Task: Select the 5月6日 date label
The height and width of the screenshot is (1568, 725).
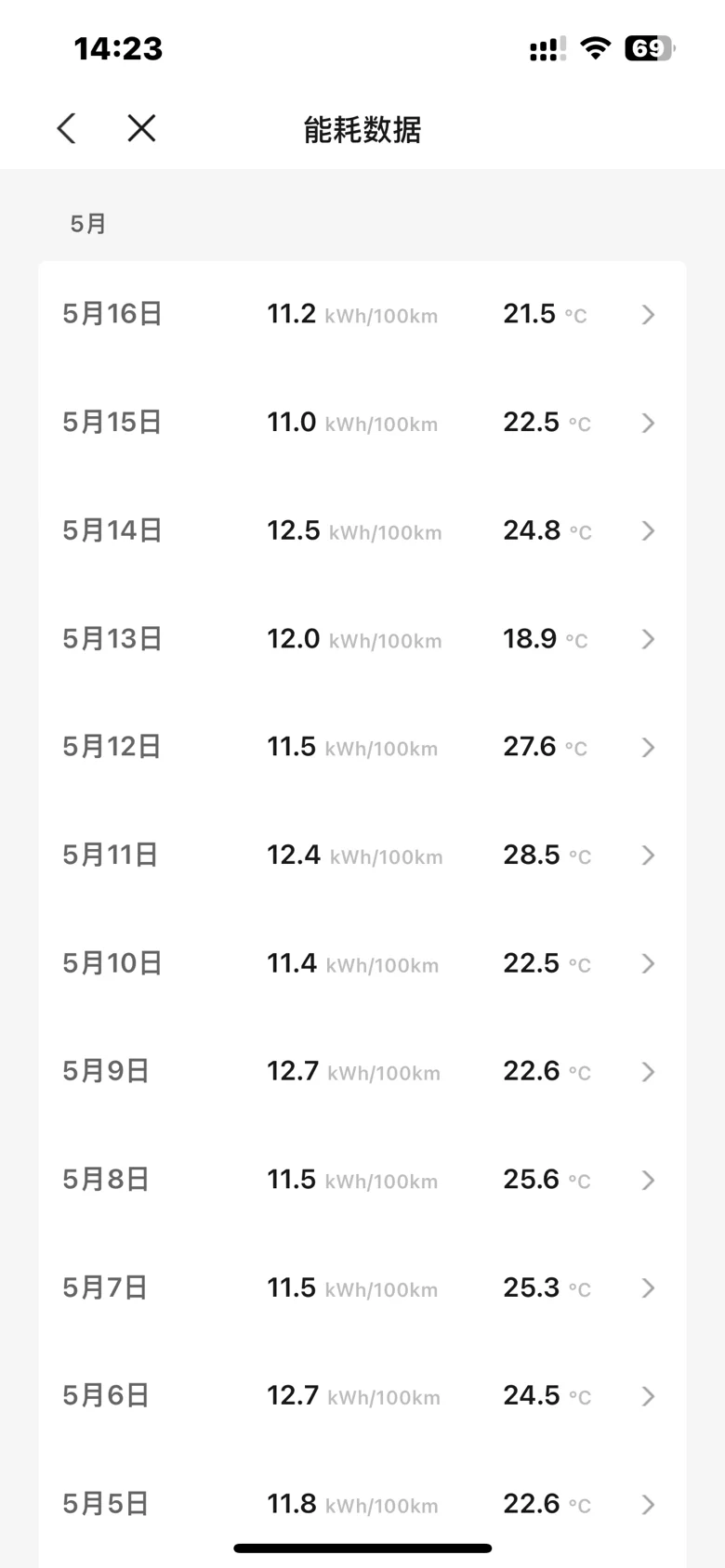Action: coord(106,1396)
